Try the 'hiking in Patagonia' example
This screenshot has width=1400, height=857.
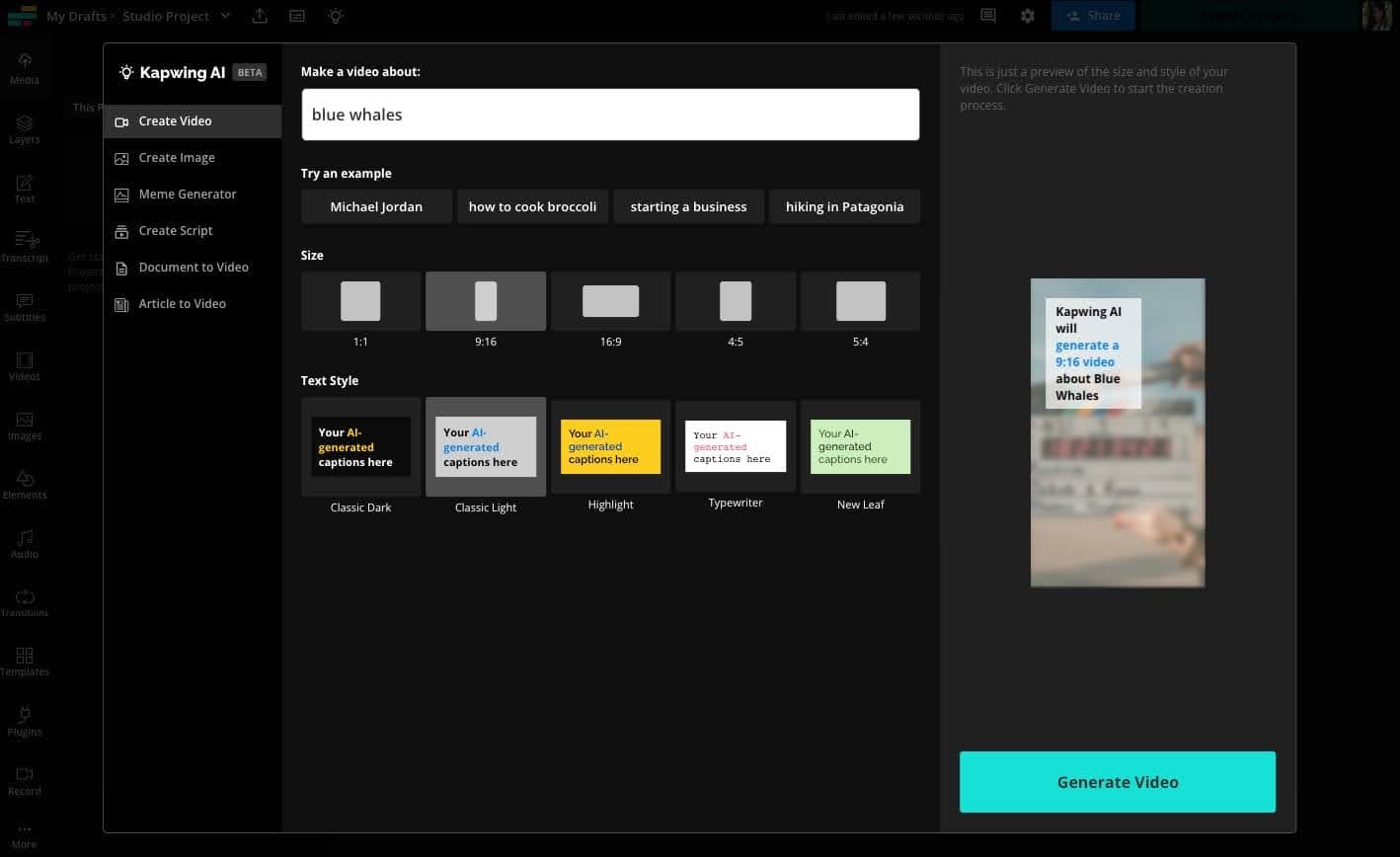click(x=844, y=206)
